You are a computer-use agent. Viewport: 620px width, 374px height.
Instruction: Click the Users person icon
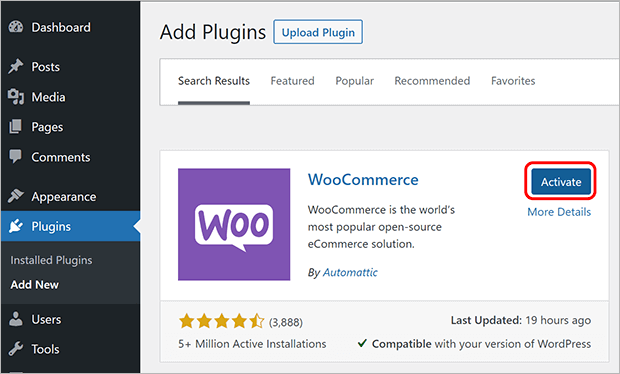pos(16,319)
